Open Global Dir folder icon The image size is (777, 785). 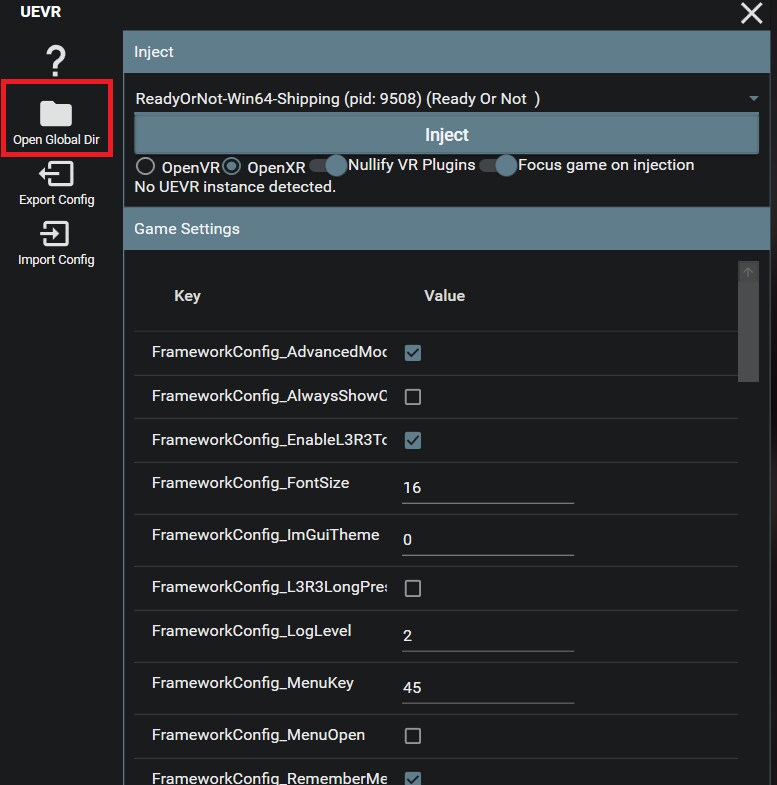point(56,114)
